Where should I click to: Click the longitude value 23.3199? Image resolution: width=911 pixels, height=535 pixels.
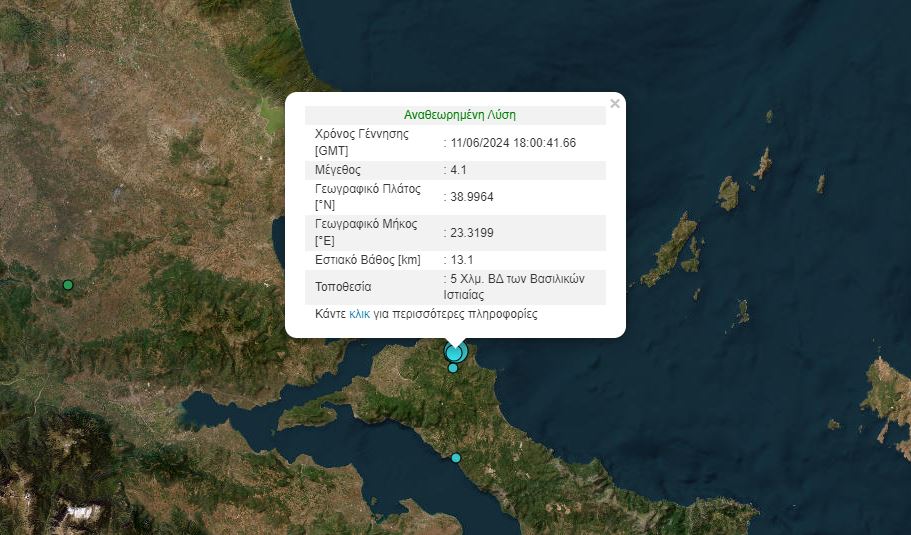point(471,233)
